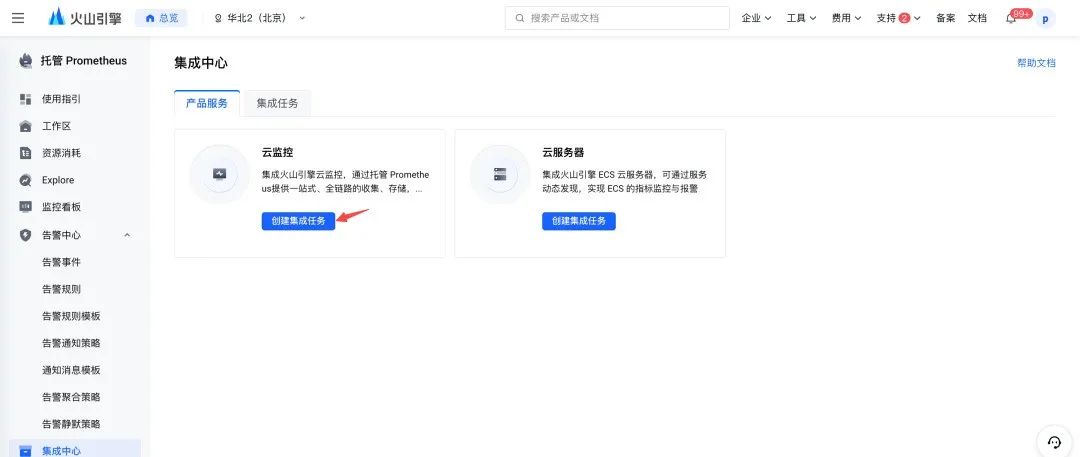Open the 帮助文档 link

(1036, 63)
